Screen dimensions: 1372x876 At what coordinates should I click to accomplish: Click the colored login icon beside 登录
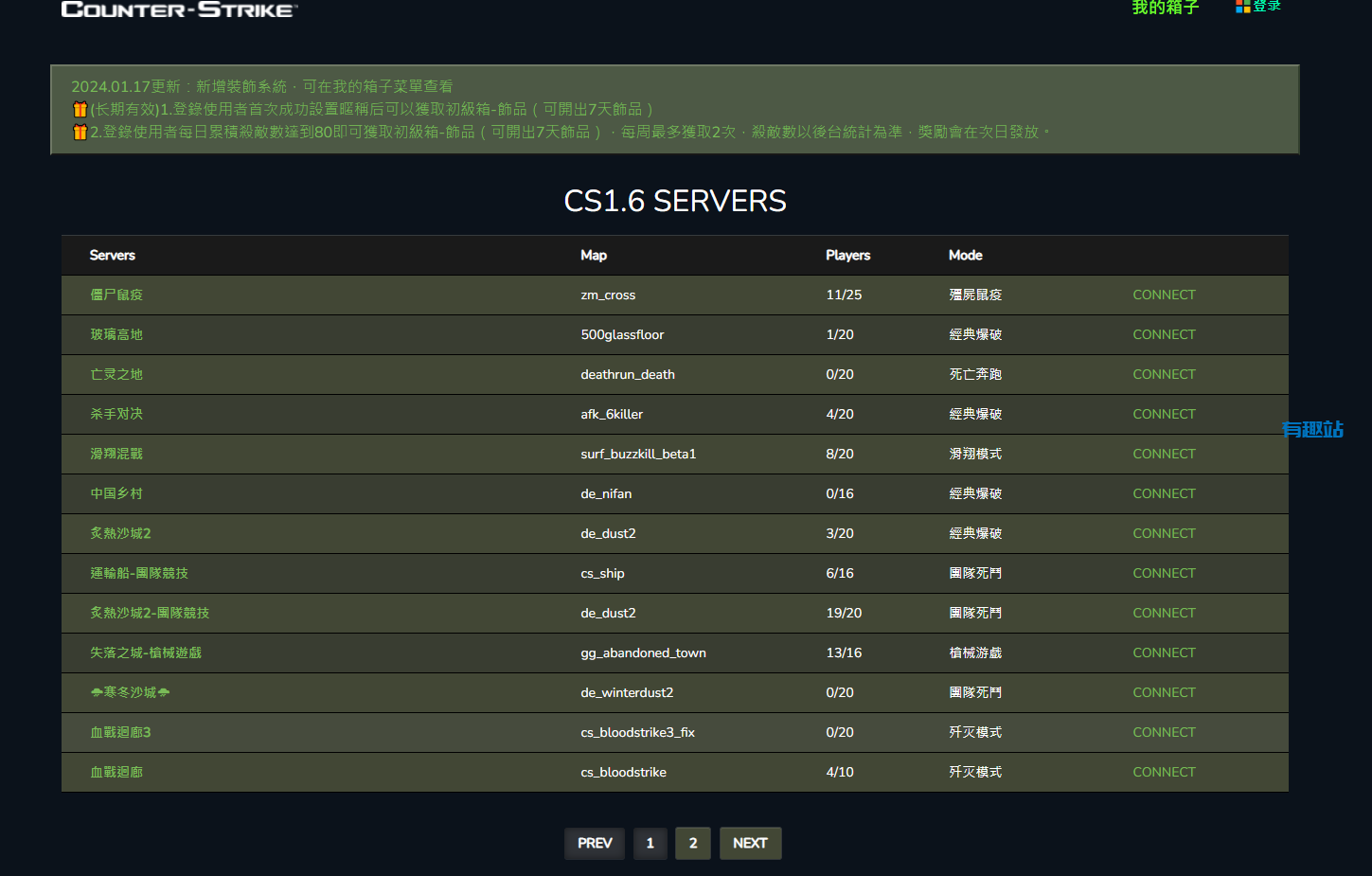coord(1242,6)
